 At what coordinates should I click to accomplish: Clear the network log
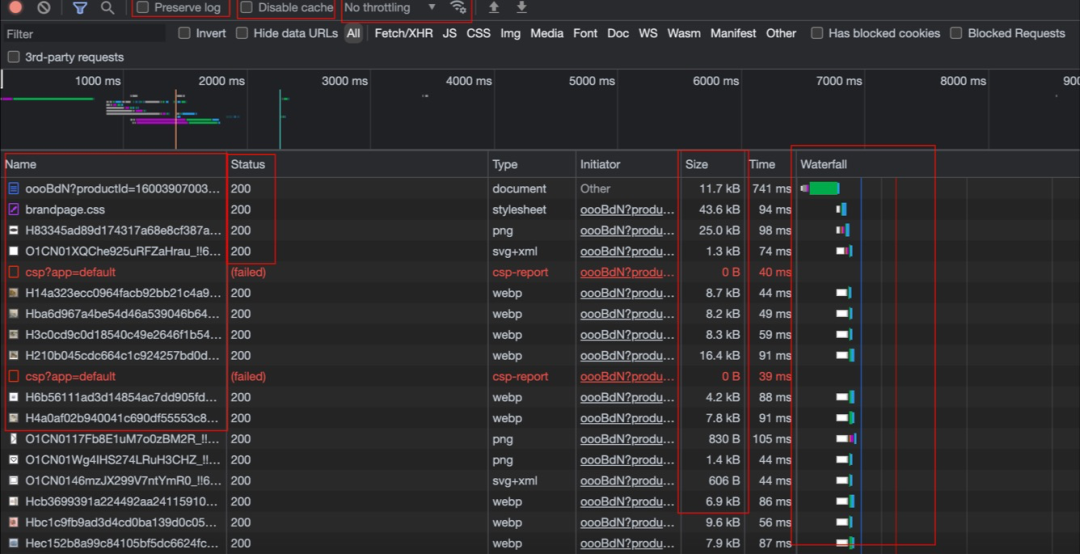point(44,8)
